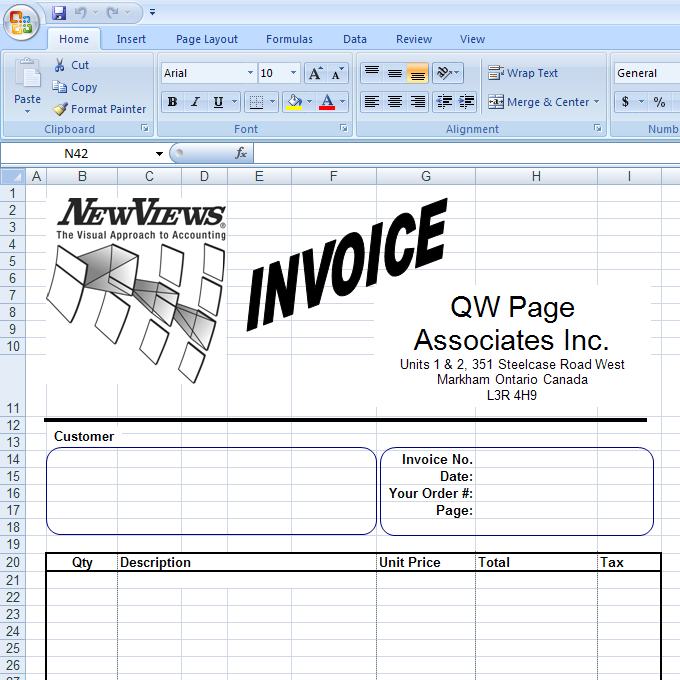Click the Office Button logo
This screenshot has width=680, height=680.
(21, 20)
